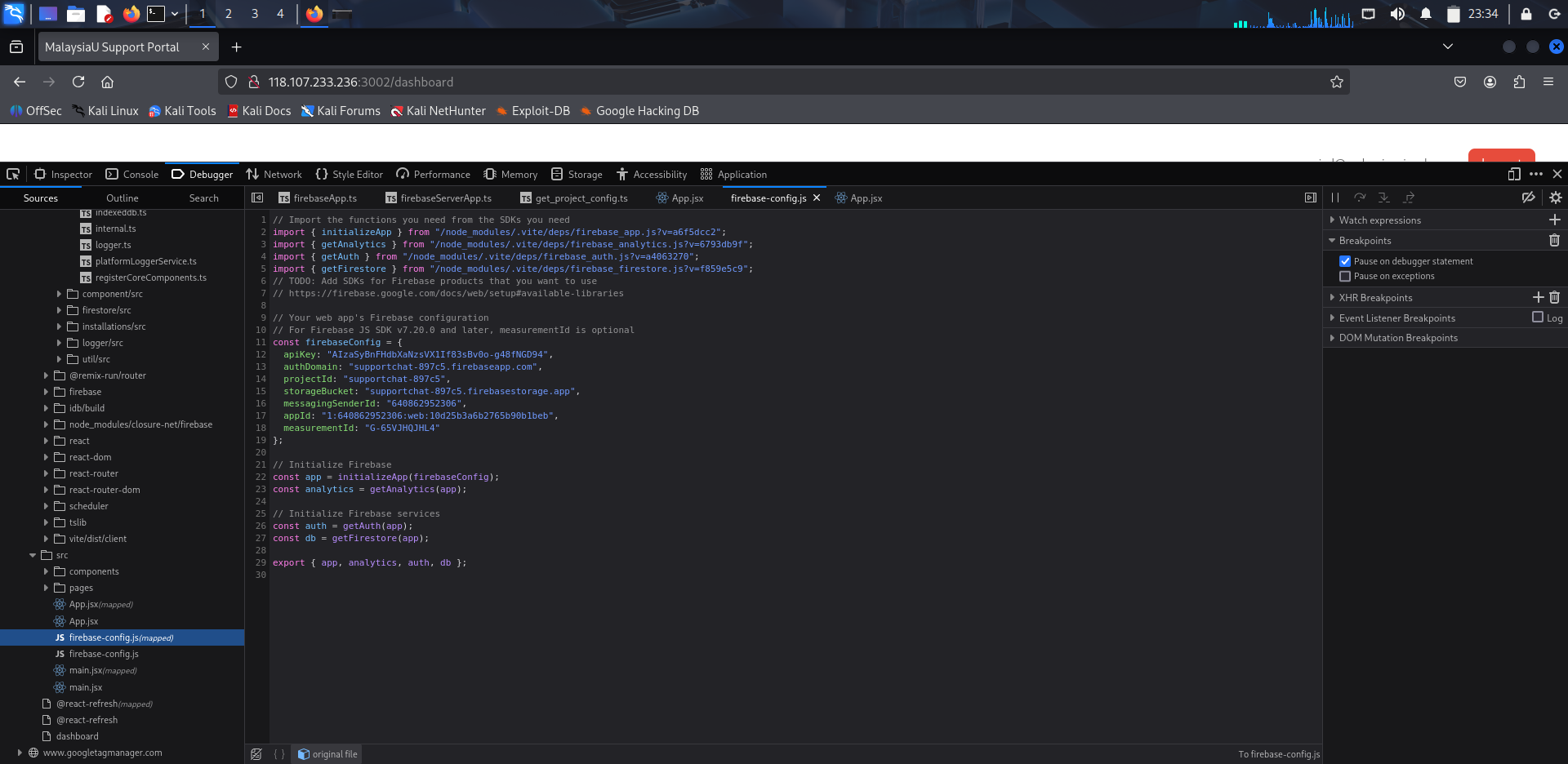1568x764 pixels.
Task: Open the debugger settings gear
Action: [1555, 198]
